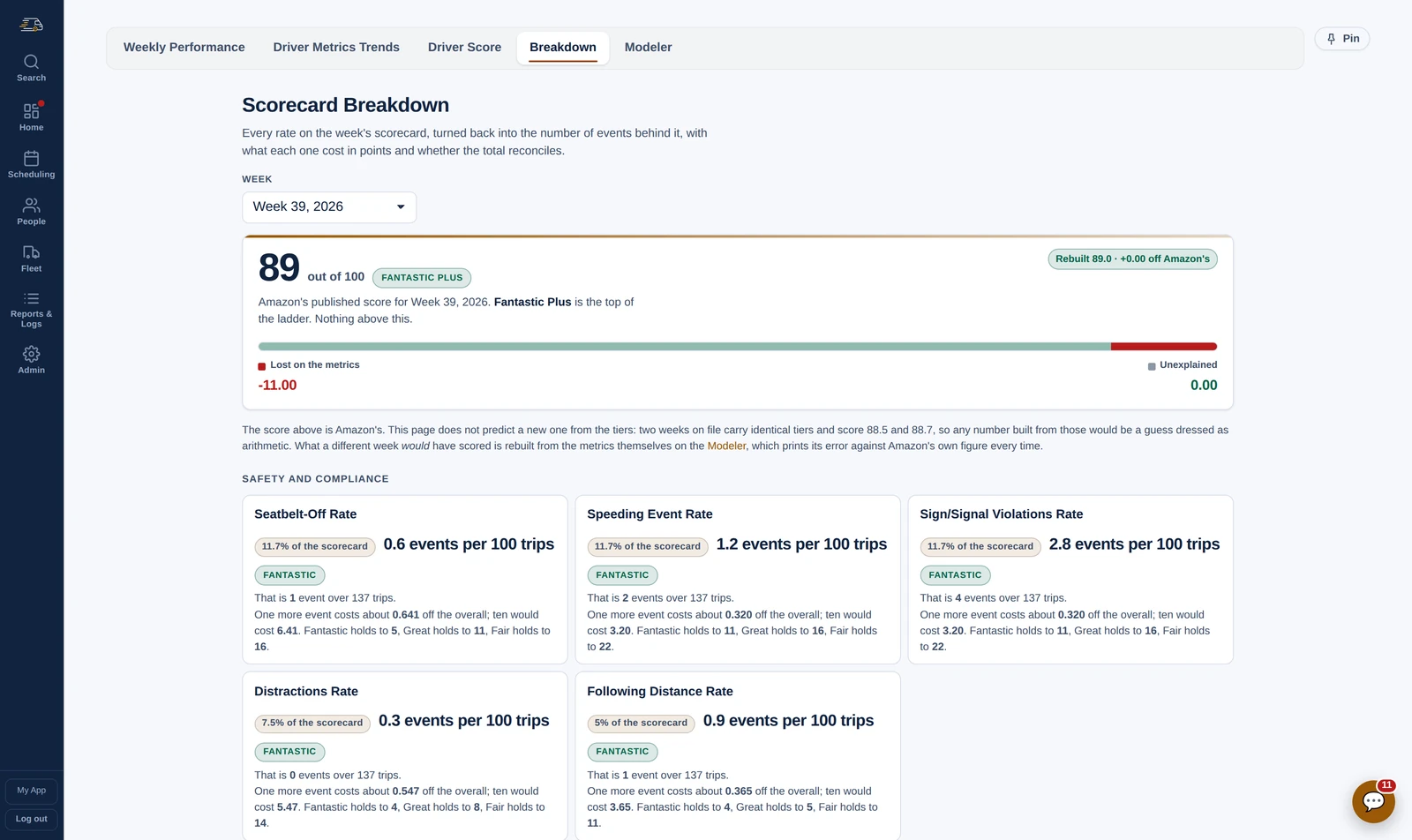This screenshot has height=840, width=1412.
Task: Follow the Modeler link in the paragraph
Action: click(x=726, y=446)
